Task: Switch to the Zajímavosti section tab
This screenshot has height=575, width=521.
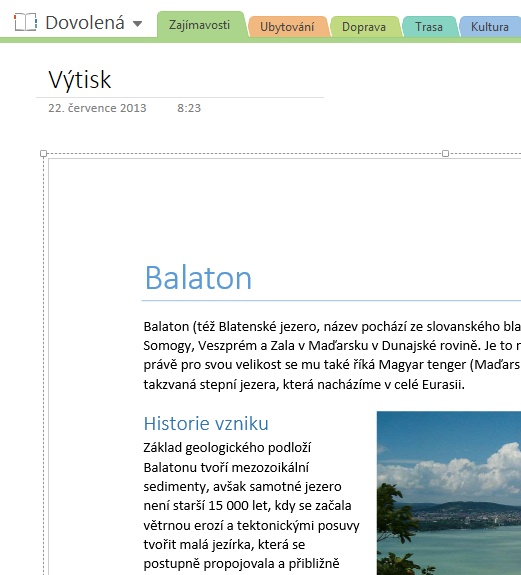Action: pyautogui.click(x=200, y=25)
